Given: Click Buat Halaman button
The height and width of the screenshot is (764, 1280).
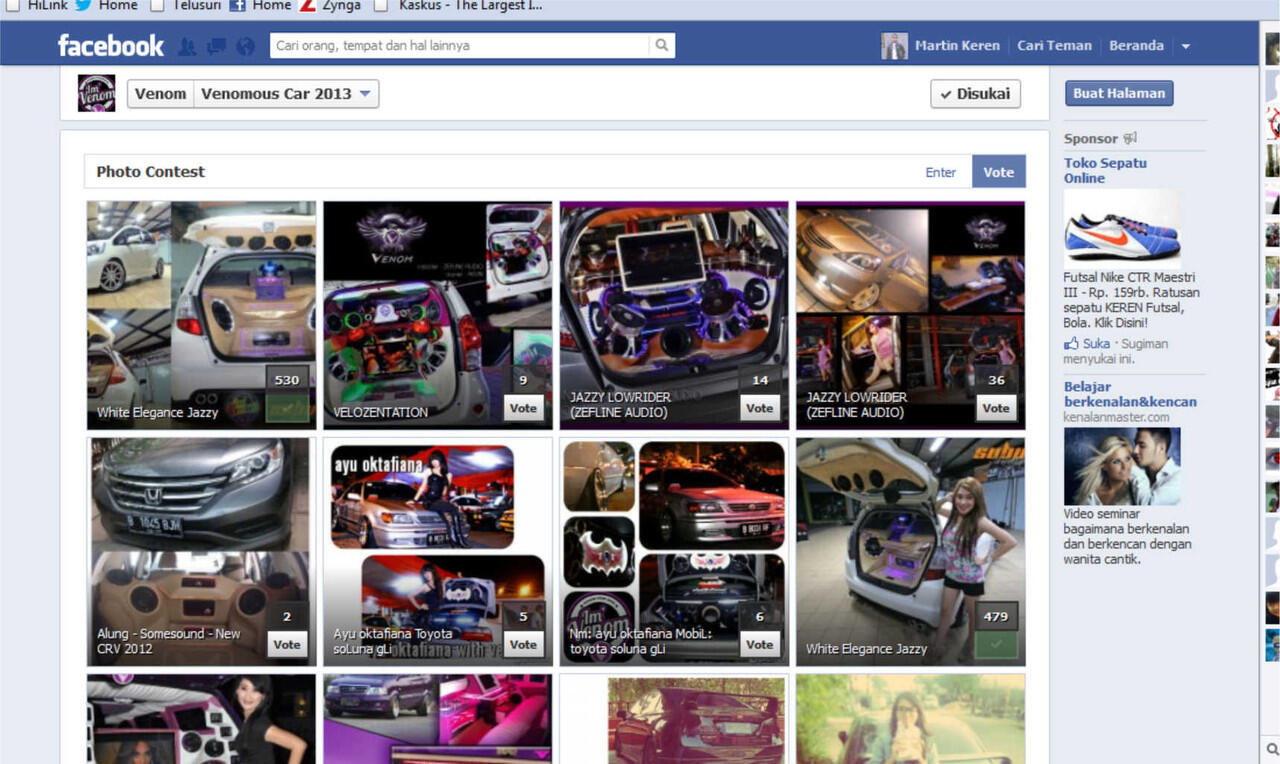Looking at the screenshot, I should 1119,93.
